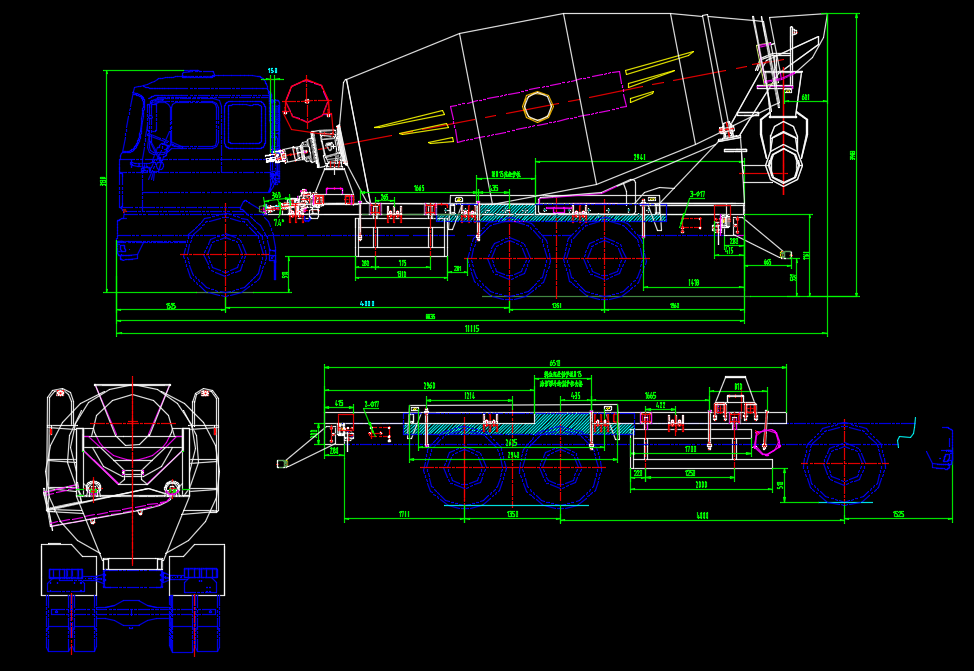The image size is (974, 671).
Task: Click the 4000 wheelbase dimension in chassis view
Action: pos(702,515)
